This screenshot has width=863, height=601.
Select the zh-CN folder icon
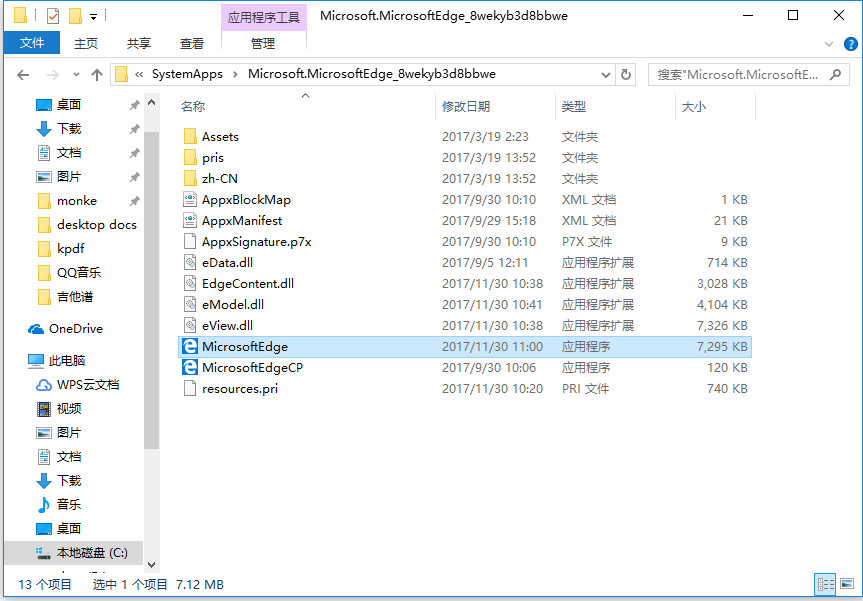190,178
